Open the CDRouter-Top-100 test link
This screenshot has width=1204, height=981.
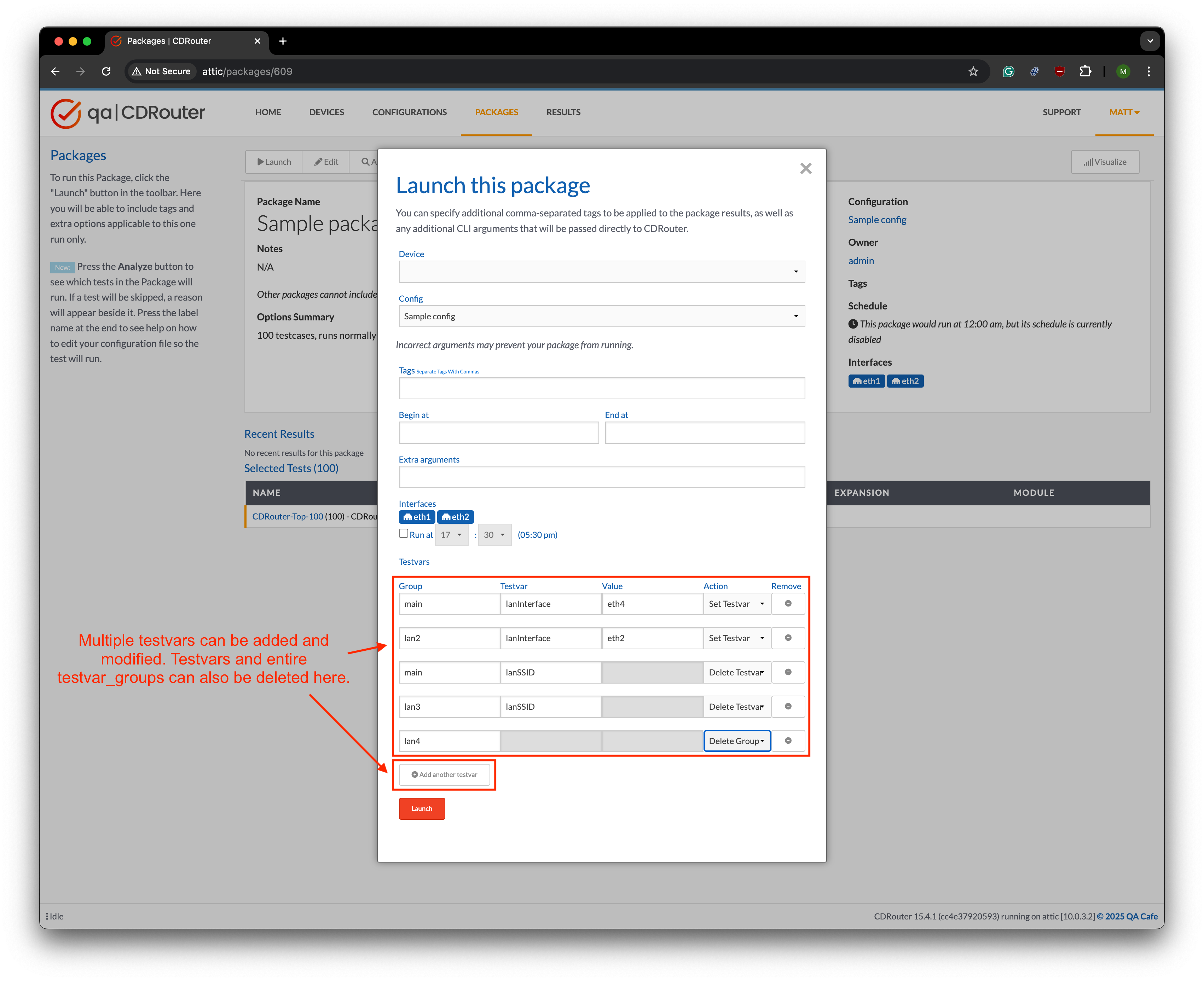pyautogui.click(x=288, y=517)
